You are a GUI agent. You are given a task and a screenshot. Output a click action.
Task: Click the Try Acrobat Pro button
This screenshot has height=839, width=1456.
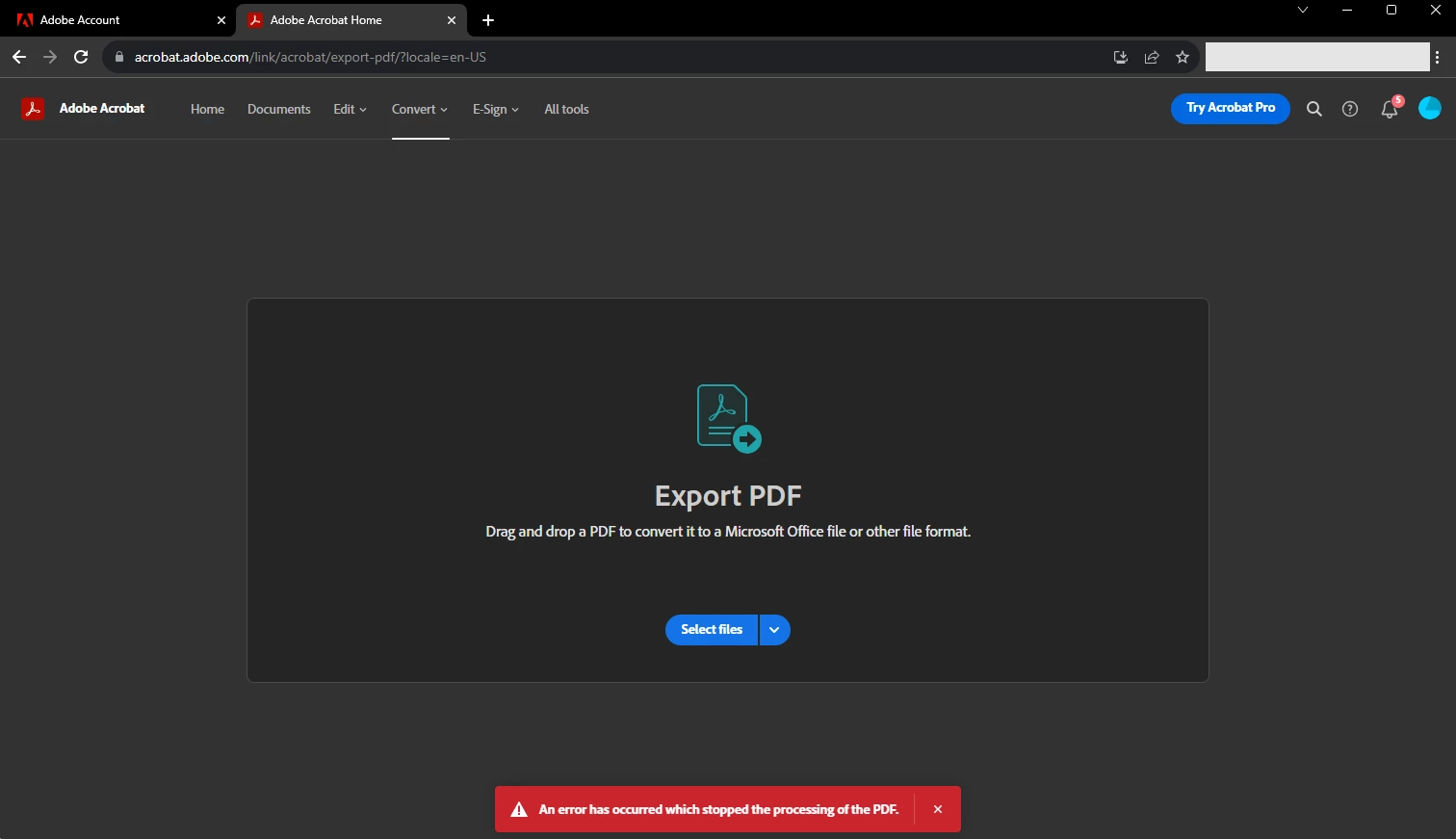pos(1231,108)
